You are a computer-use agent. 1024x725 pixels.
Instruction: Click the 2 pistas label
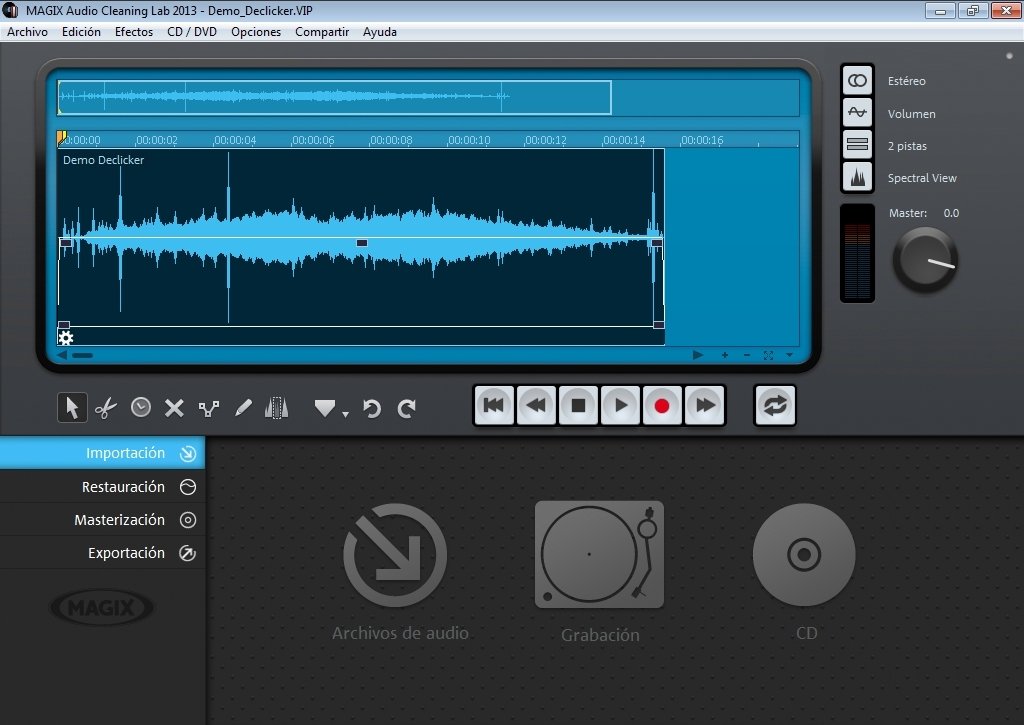pyautogui.click(x=907, y=146)
